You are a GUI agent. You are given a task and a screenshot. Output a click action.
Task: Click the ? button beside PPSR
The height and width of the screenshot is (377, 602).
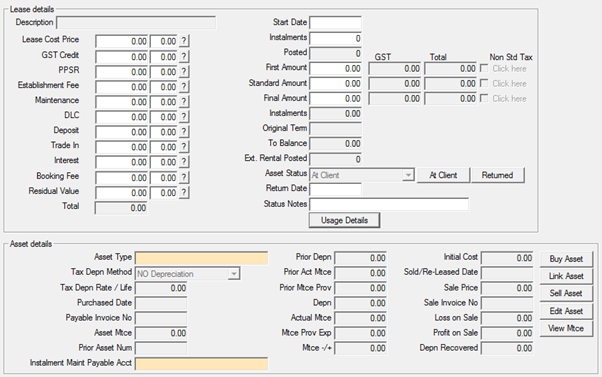pos(184,71)
